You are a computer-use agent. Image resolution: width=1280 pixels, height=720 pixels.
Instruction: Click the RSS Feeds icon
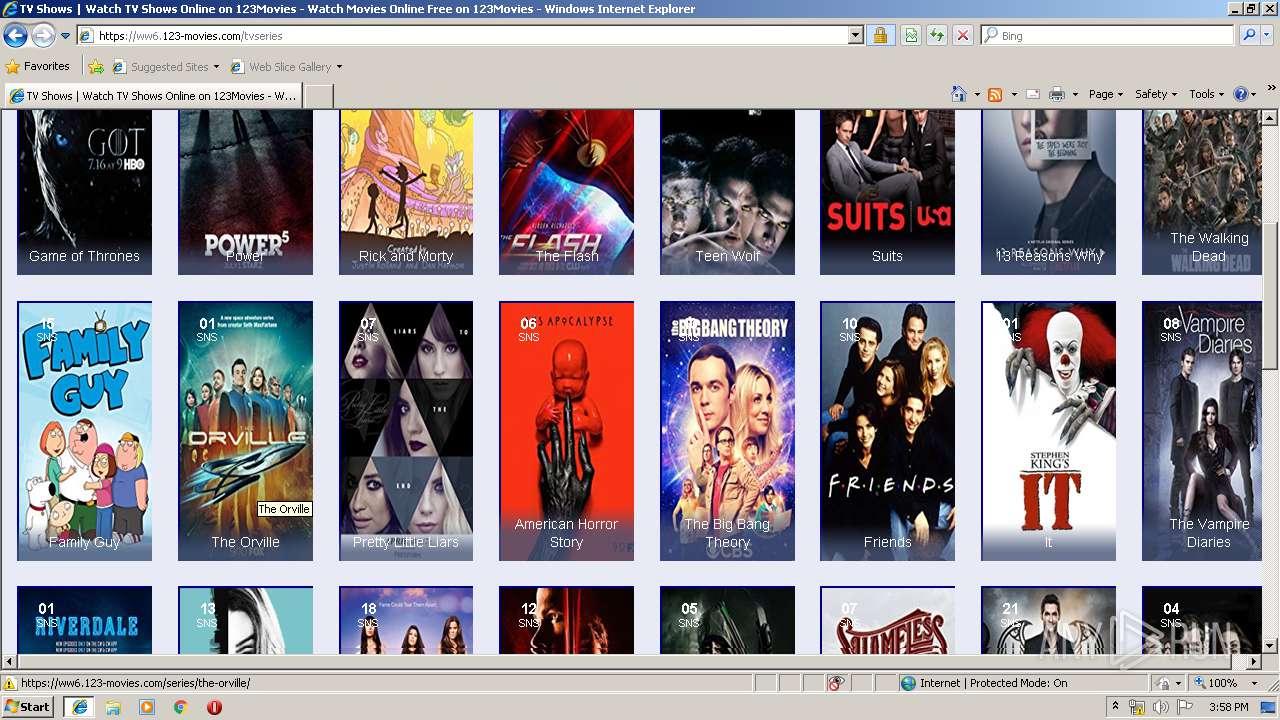tap(995, 94)
